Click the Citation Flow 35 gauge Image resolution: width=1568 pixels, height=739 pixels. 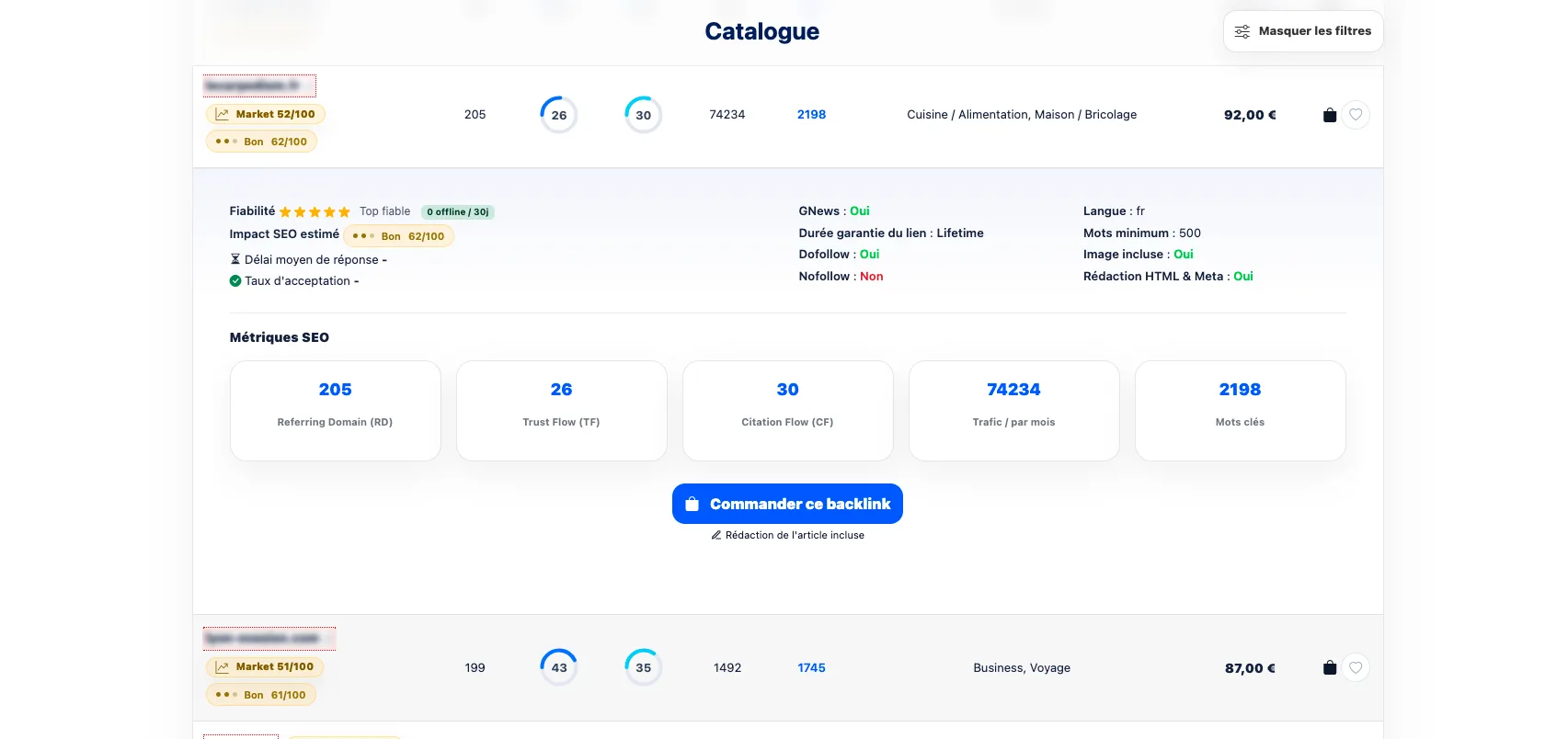(644, 668)
